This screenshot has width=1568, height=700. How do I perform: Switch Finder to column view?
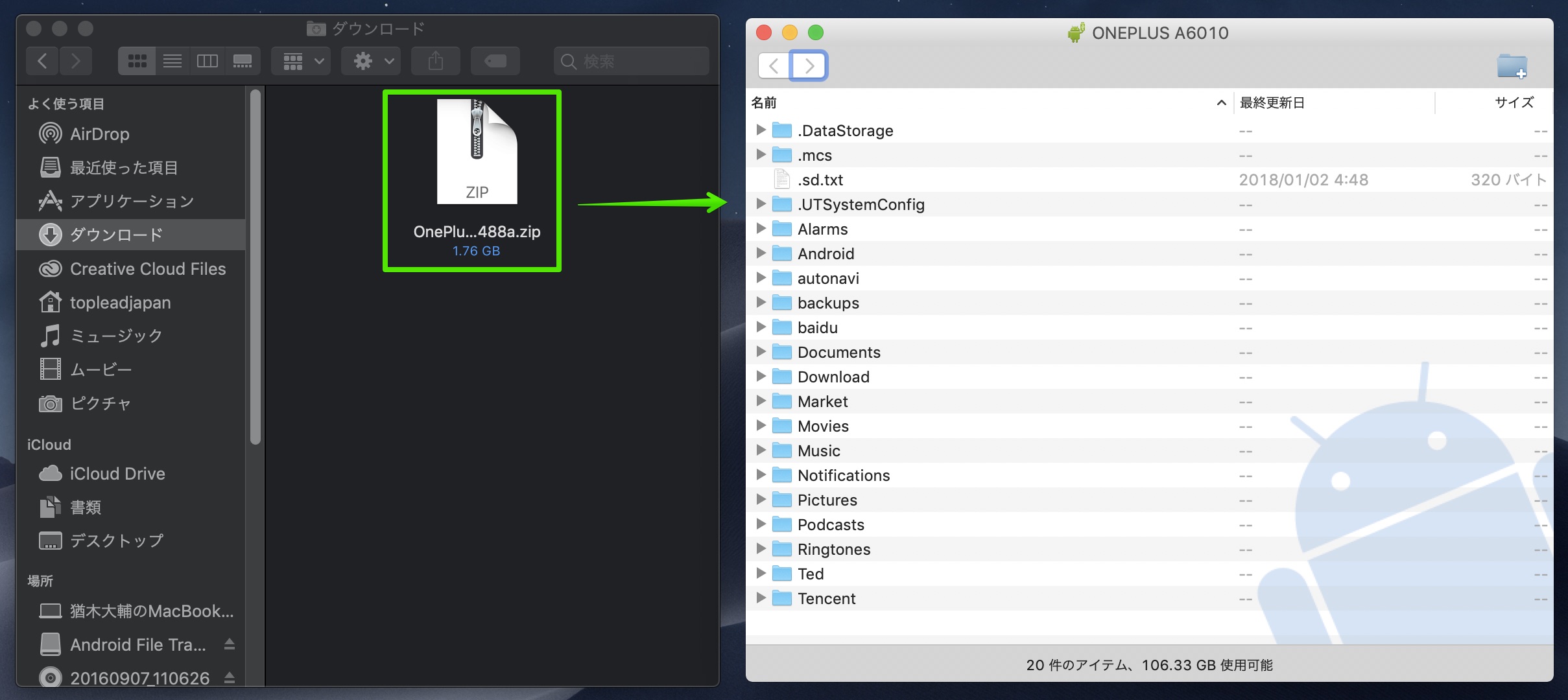click(208, 62)
